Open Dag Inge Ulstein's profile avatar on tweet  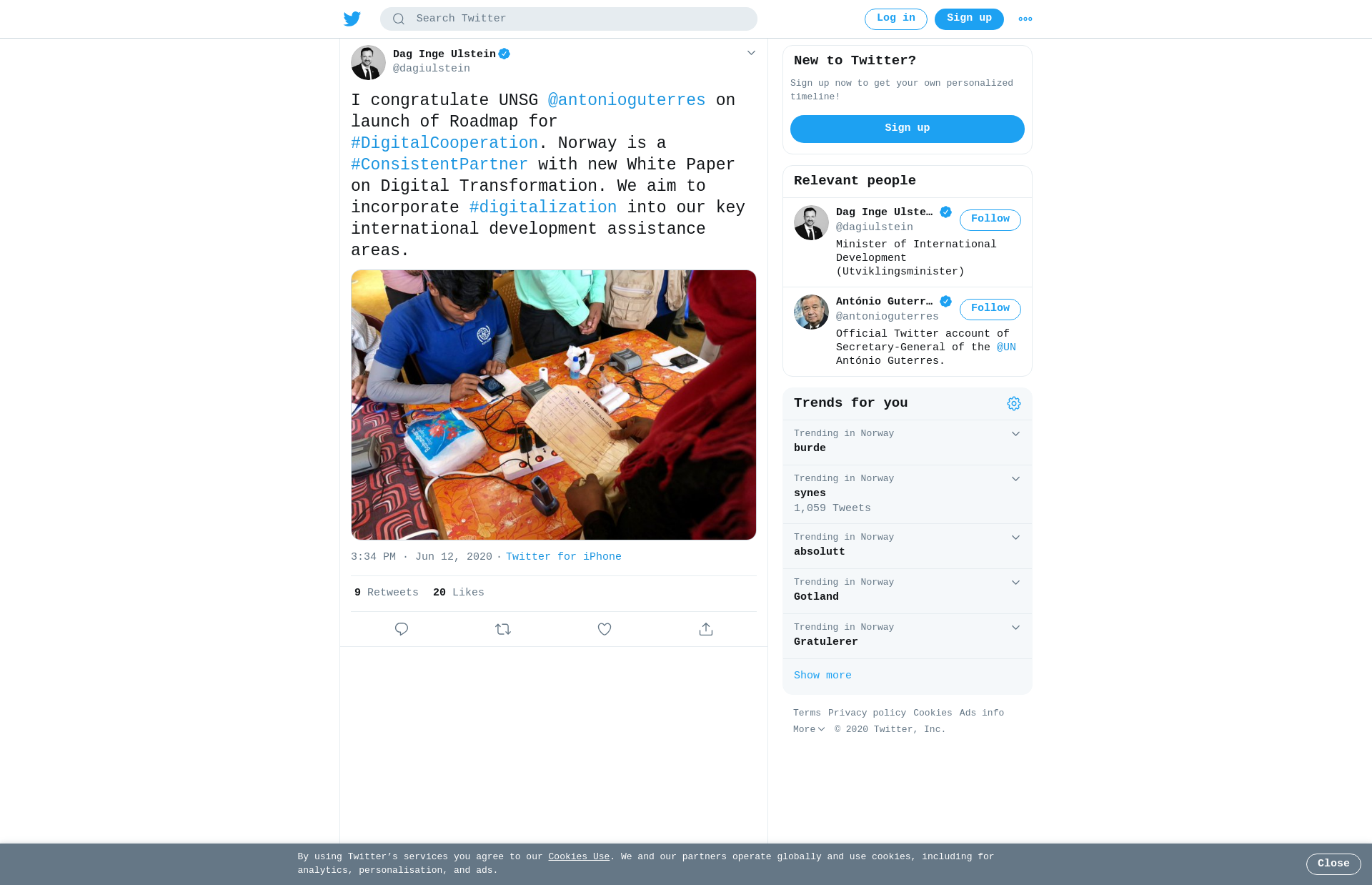[368, 63]
